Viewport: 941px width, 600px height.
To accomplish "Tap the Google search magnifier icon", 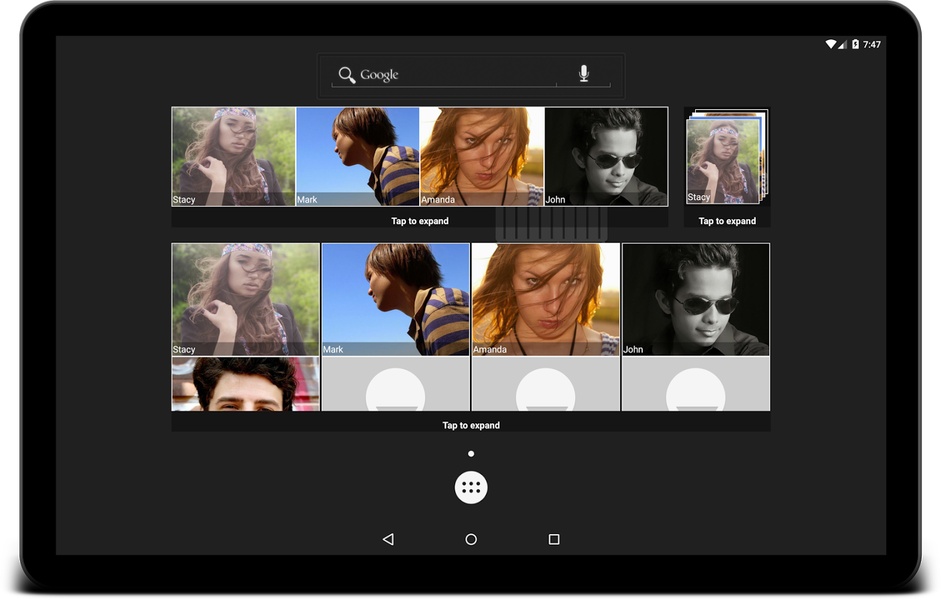I will pos(347,75).
